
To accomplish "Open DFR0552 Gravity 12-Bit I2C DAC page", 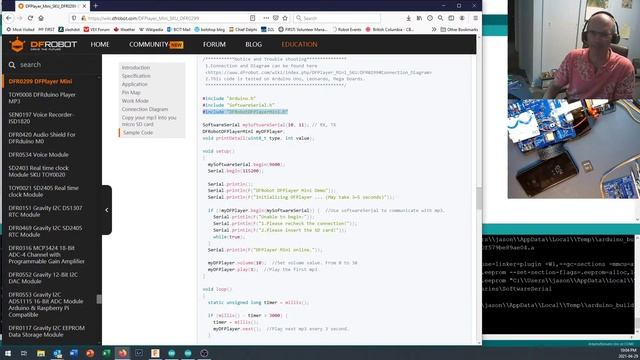I will click(43, 278).
